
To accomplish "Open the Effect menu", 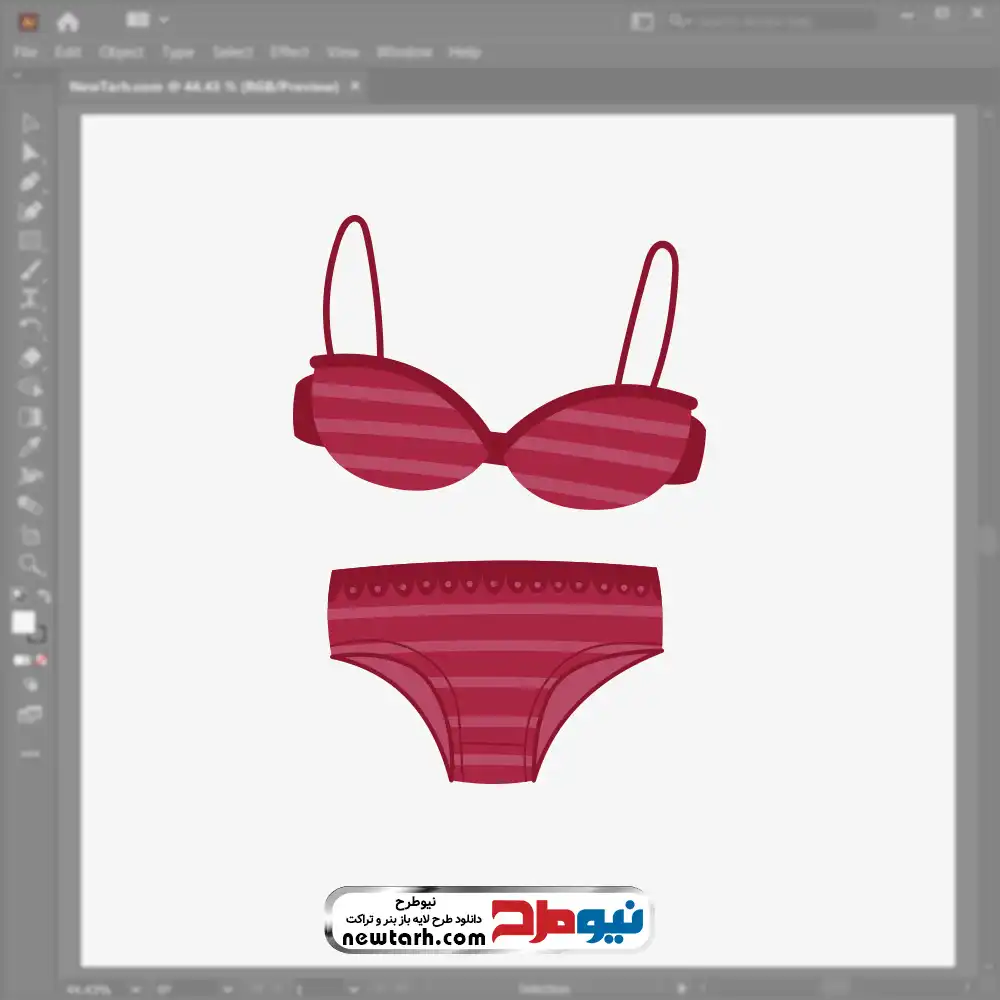I will tap(289, 52).
